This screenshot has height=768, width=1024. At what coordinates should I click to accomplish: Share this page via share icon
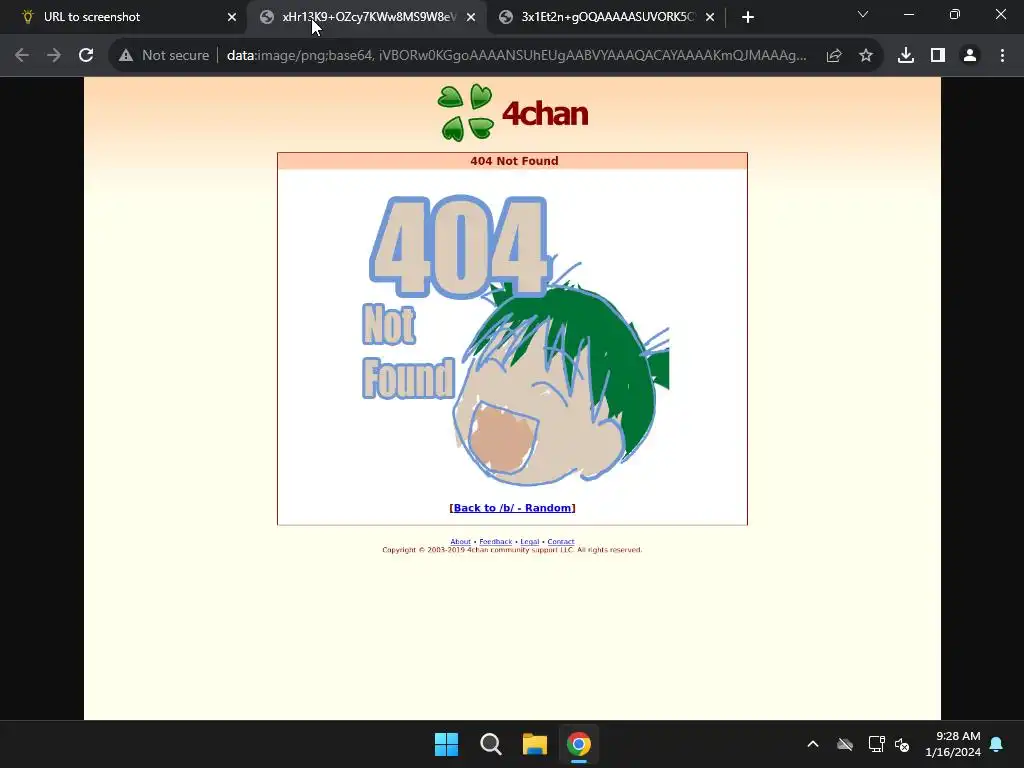click(834, 56)
